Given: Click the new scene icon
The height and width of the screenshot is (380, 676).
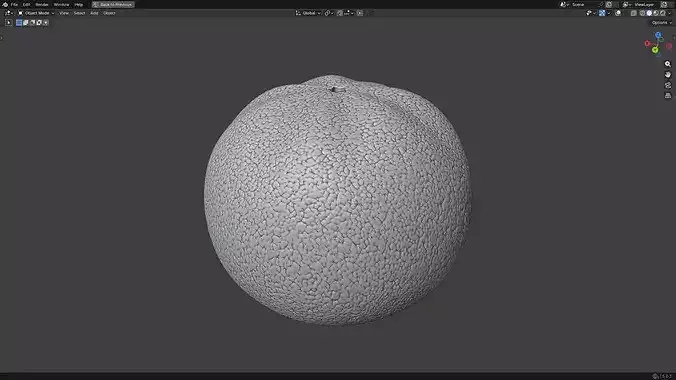Looking at the screenshot, I should pos(609,4).
